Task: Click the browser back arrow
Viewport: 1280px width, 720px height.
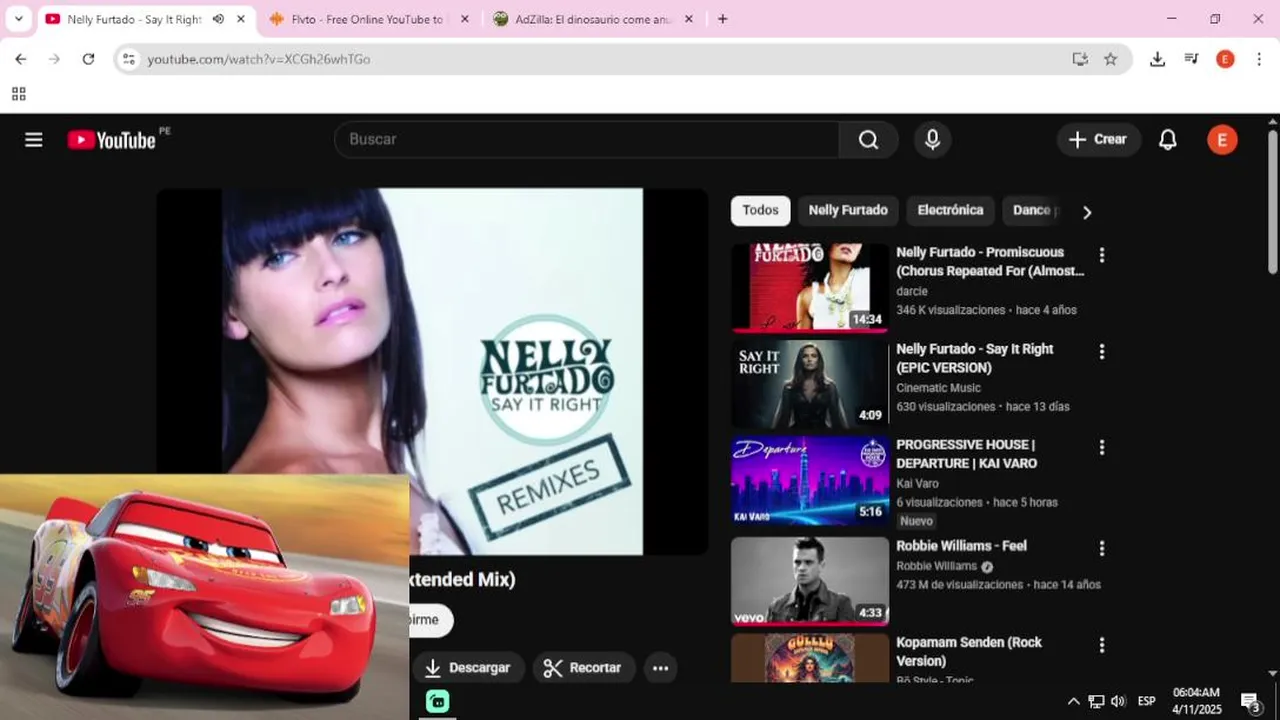Action: [21, 59]
